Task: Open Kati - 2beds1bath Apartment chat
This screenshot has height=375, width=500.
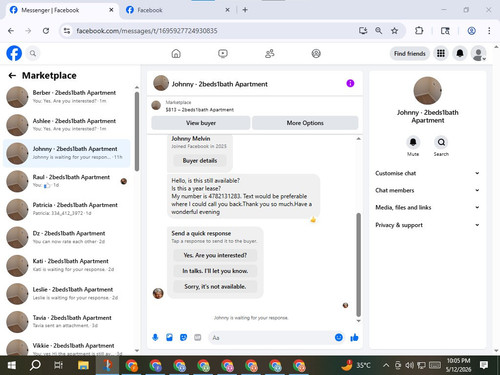Action: [x=67, y=265]
